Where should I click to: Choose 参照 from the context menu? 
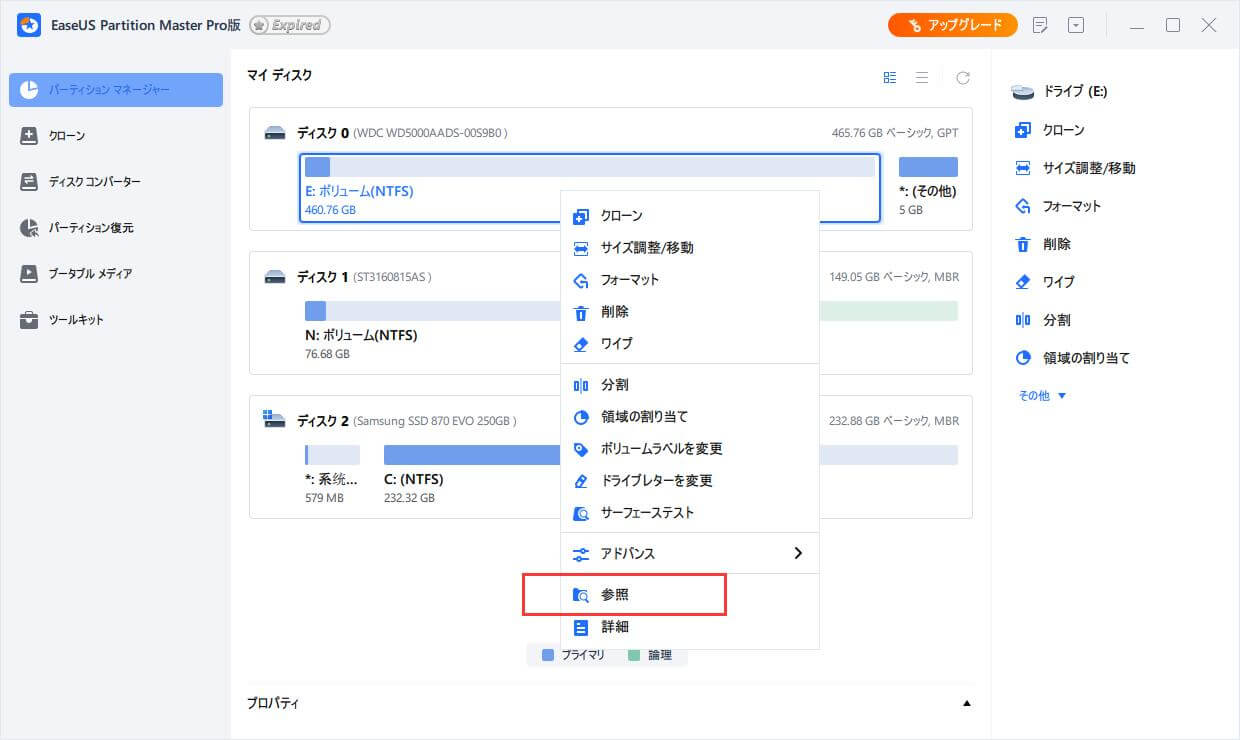click(615, 594)
